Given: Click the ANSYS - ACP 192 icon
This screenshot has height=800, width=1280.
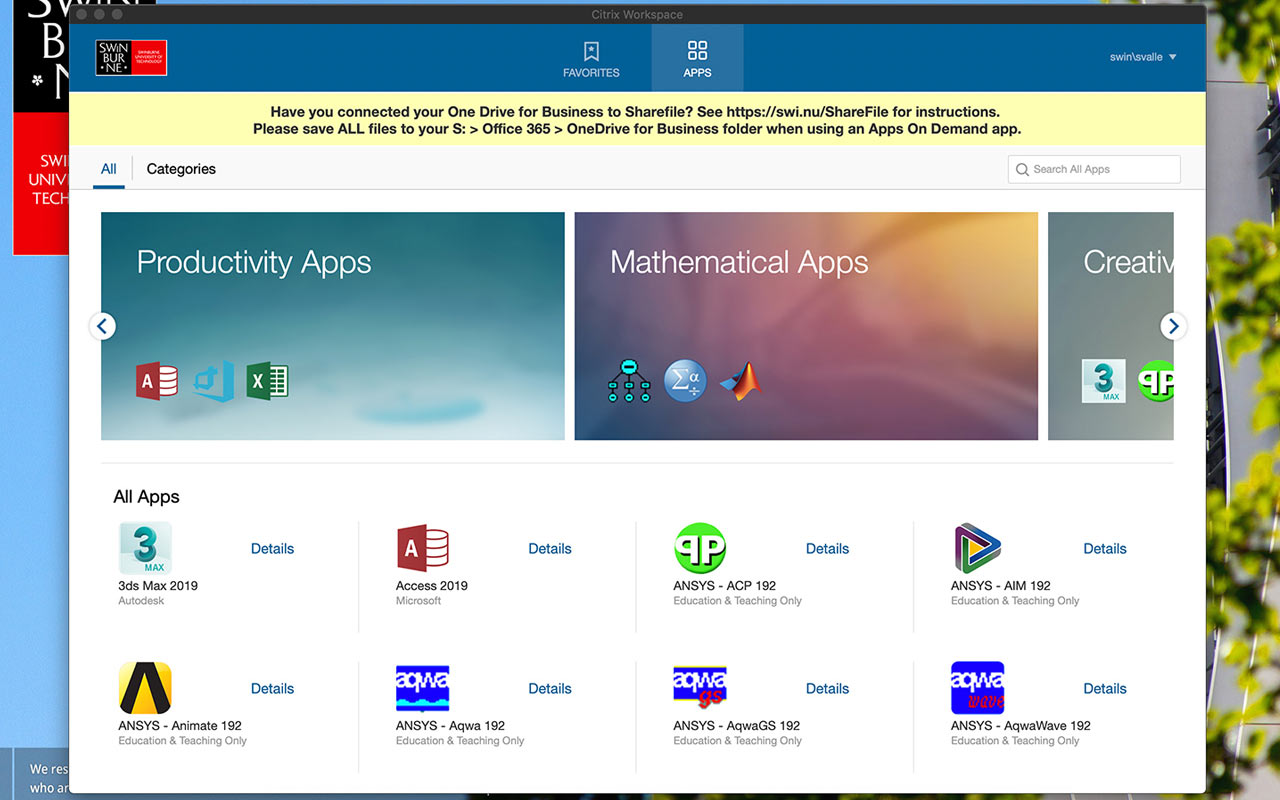Looking at the screenshot, I should tap(700, 548).
